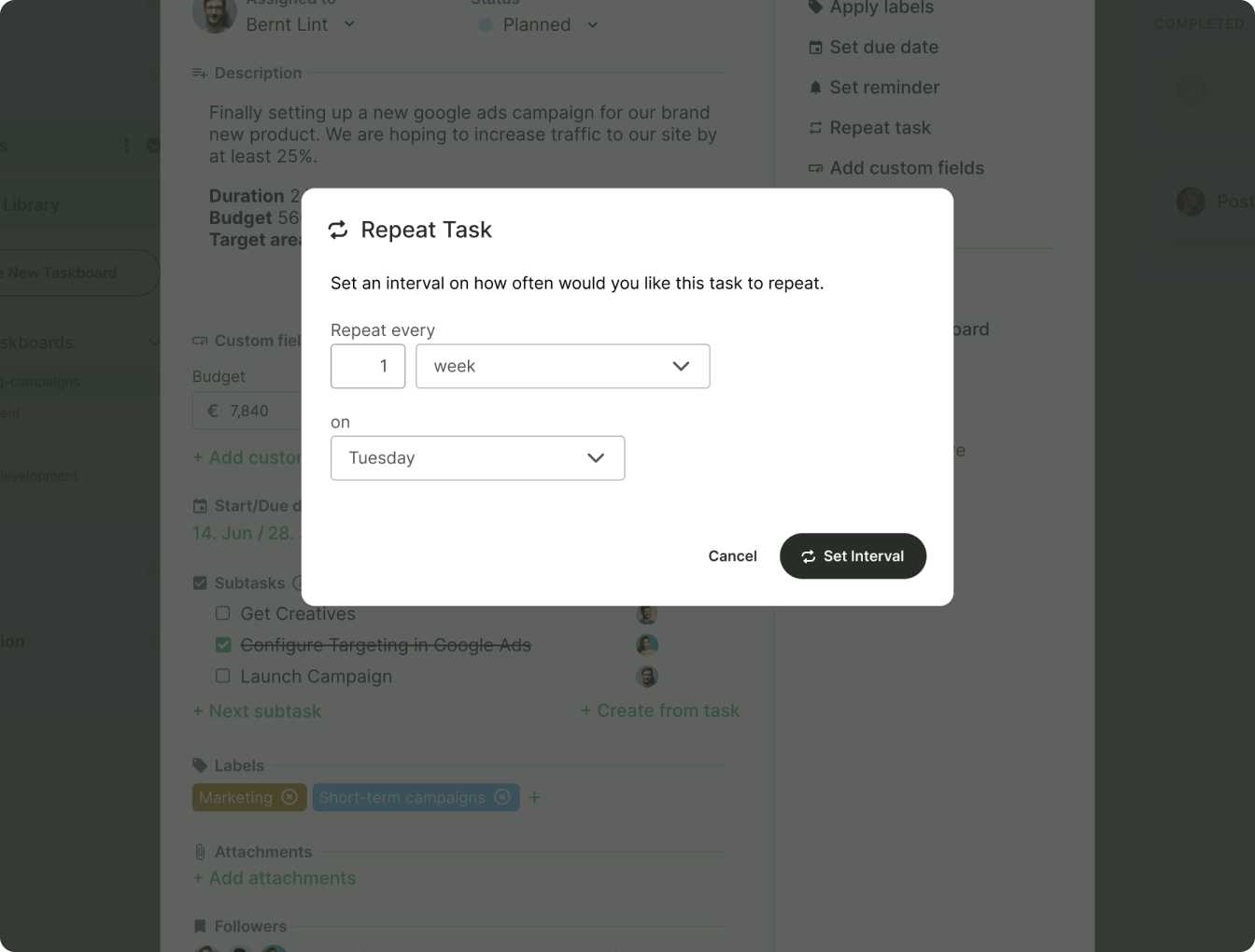This screenshot has height=952, width=1255.
Task: Uncheck Configure Targeting in Google Ads subtask
Action: (223, 645)
